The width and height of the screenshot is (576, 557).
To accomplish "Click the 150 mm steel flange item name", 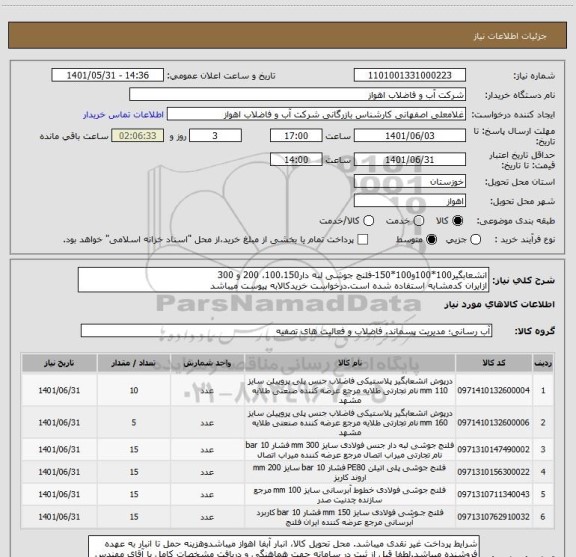I will click(350, 517).
